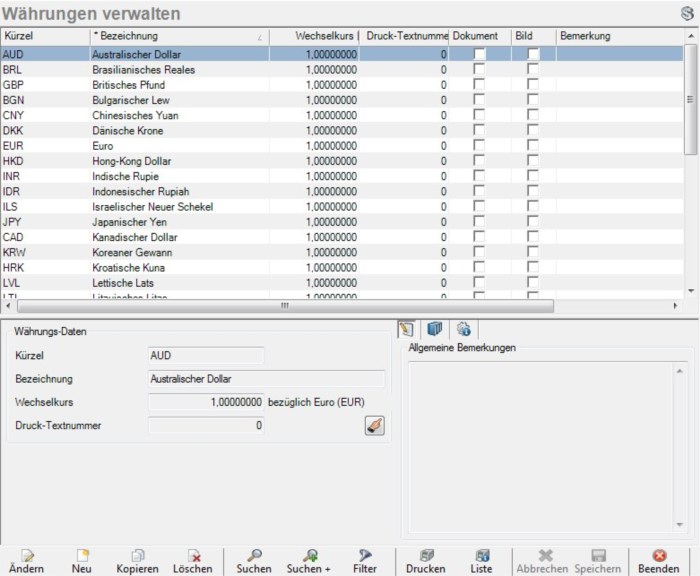Close window with Beenden icon
Viewport: 700px width, 576px height.
click(659, 555)
